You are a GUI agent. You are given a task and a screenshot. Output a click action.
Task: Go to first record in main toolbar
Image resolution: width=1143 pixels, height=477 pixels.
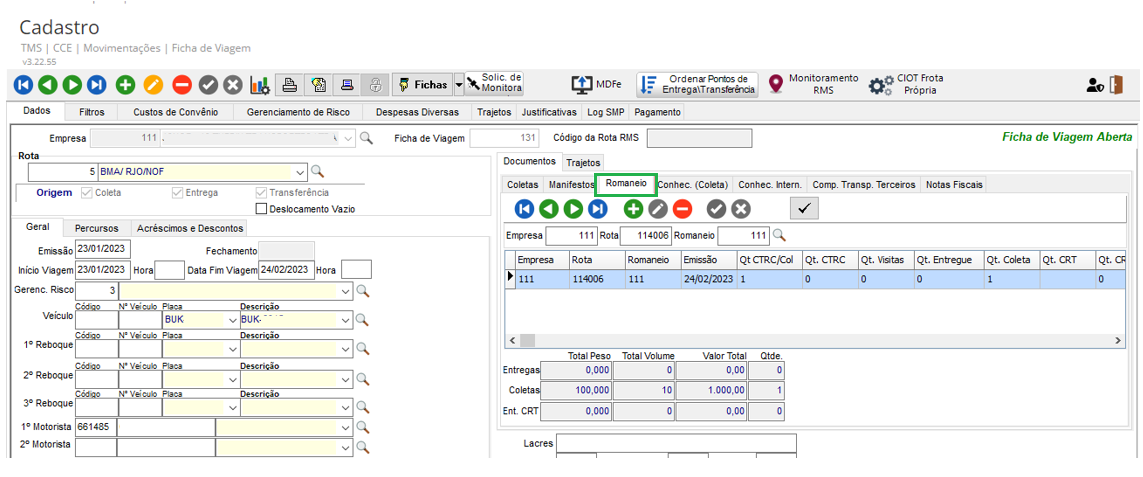(23, 85)
